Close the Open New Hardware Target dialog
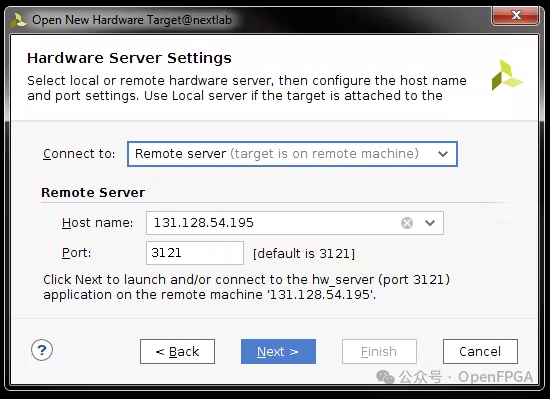 pyautogui.click(x=516, y=15)
